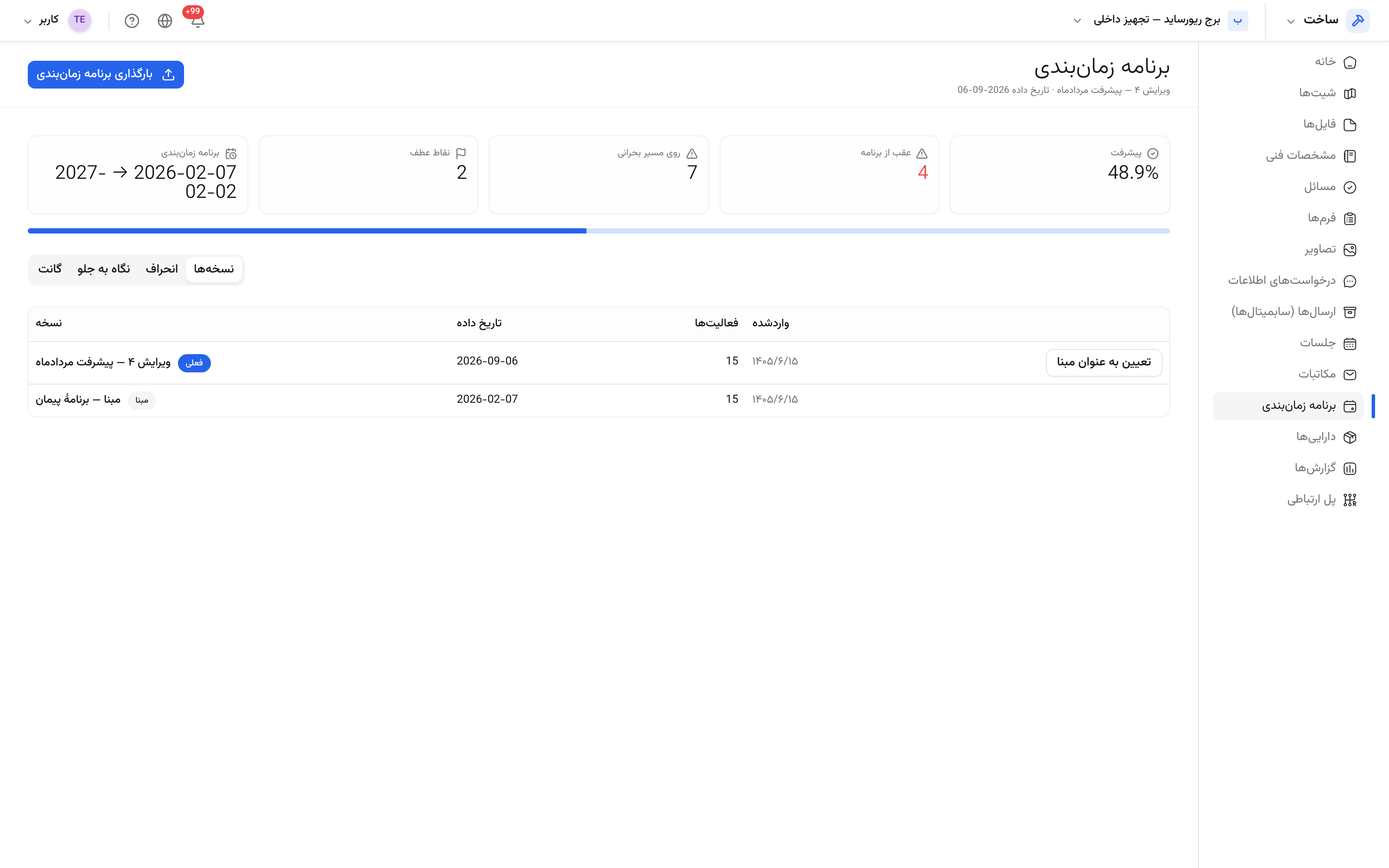Viewport: 1389px width, 868px height.
Task: Open the پل ارتباطی bridge icon
Action: pyautogui.click(x=1350, y=500)
